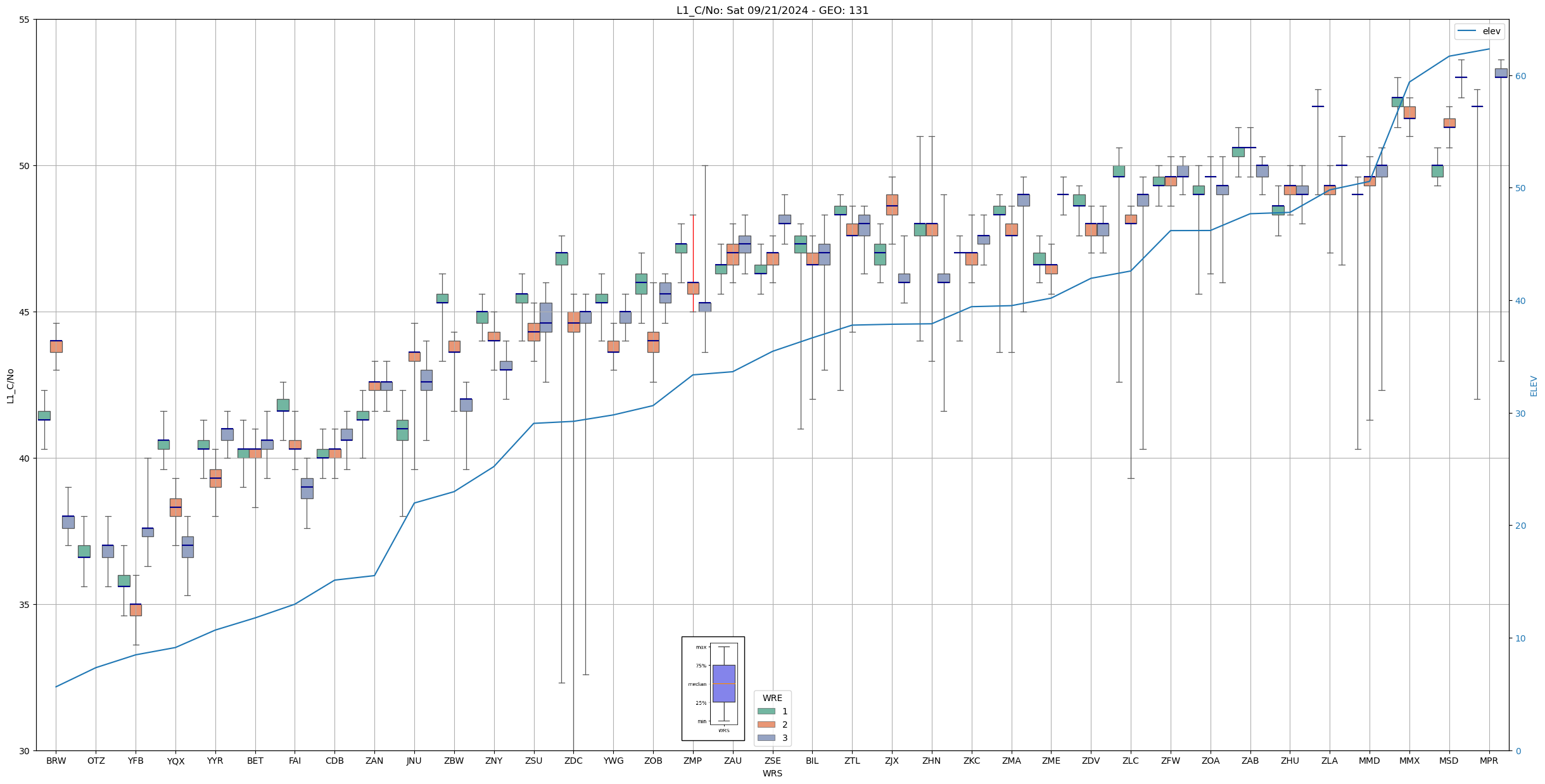This screenshot has width=1545, height=784.
Task: Click the 'OTZ' station tick label
Action: (96, 761)
